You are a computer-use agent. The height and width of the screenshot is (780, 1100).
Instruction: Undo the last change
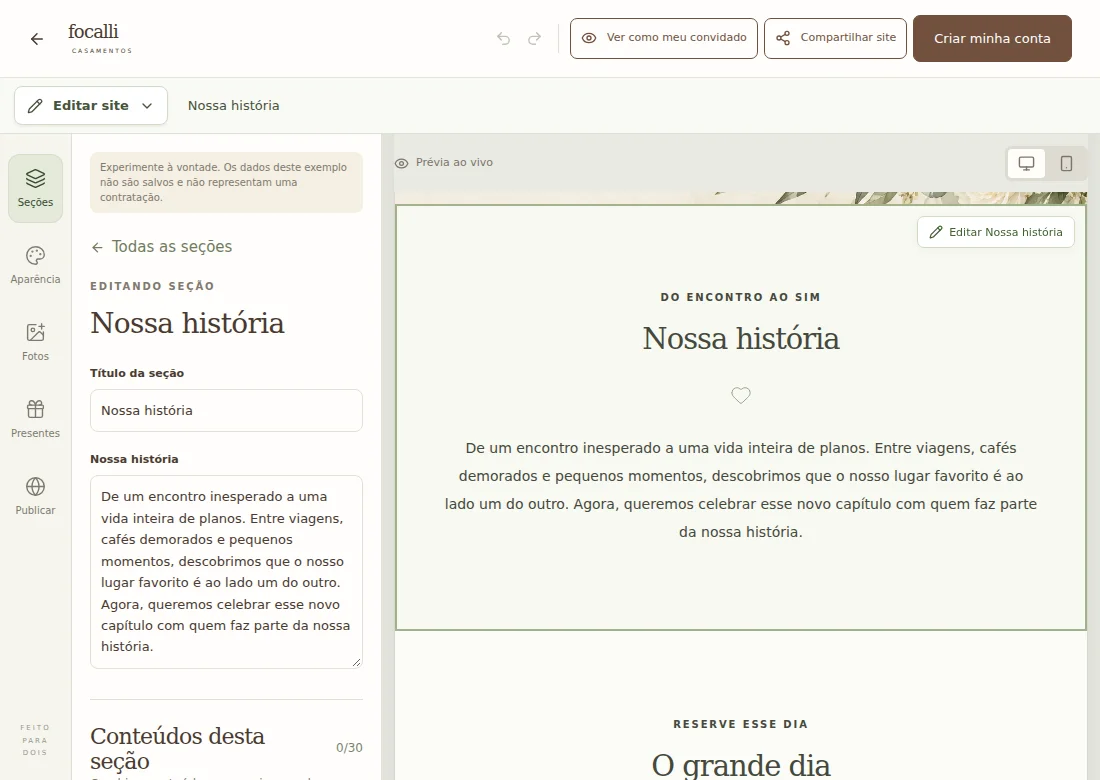click(503, 39)
